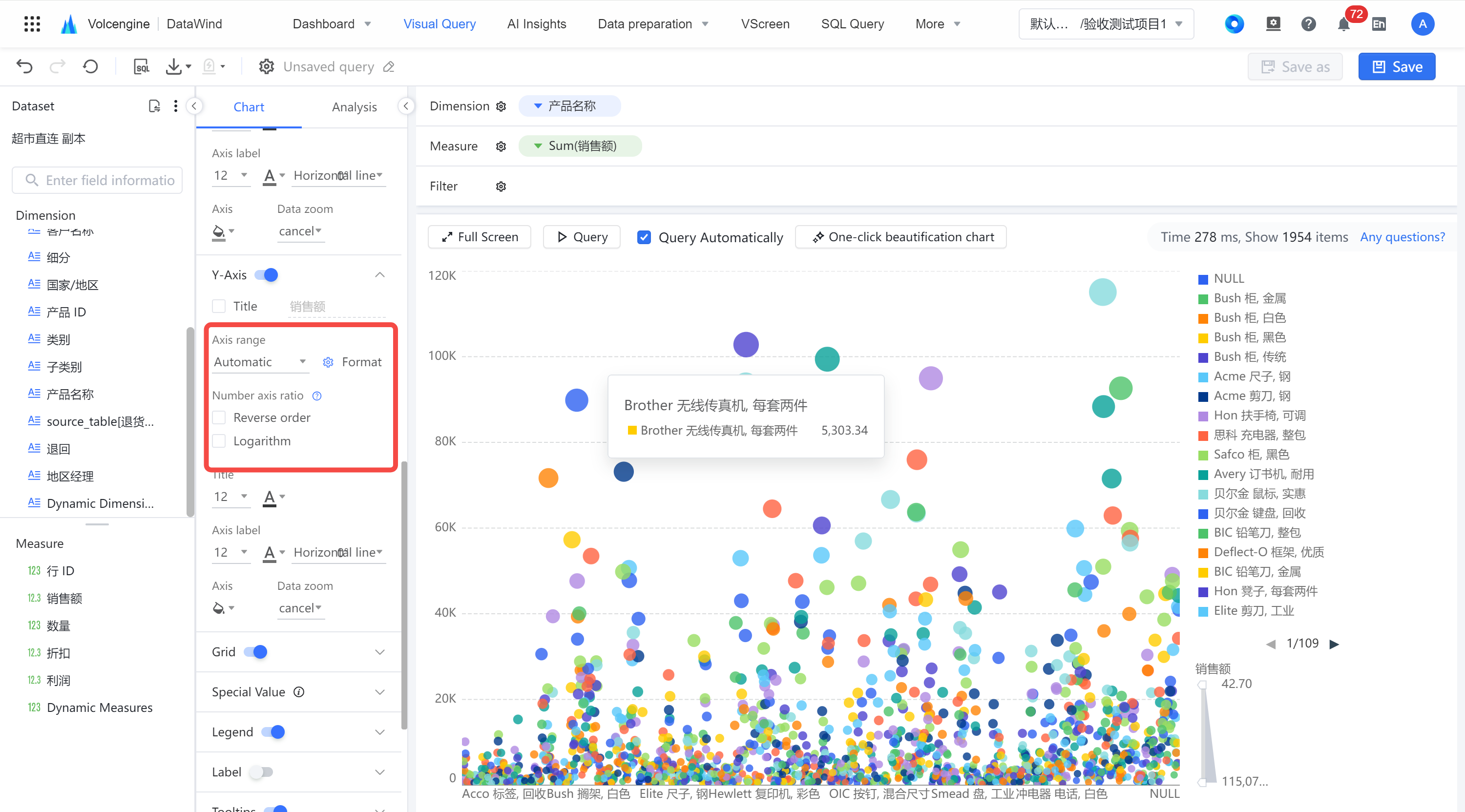Open query settings gear icon
The height and width of the screenshot is (812, 1465).
(266, 66)
